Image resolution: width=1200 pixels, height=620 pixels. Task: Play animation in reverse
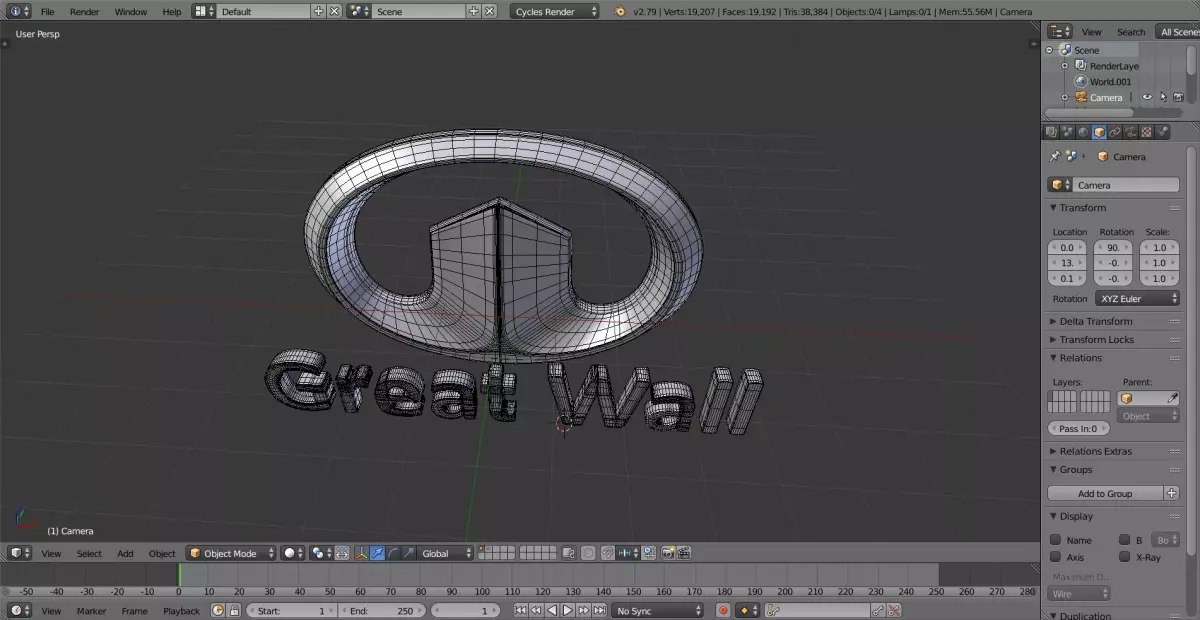[552, 611]
